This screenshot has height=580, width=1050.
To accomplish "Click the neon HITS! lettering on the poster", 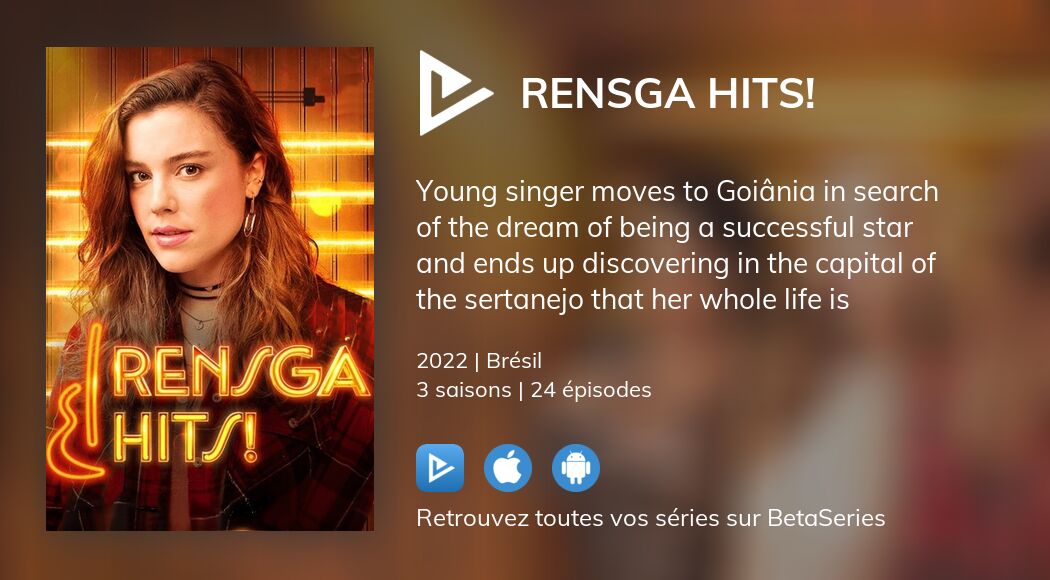I will (x=183, y=435).
